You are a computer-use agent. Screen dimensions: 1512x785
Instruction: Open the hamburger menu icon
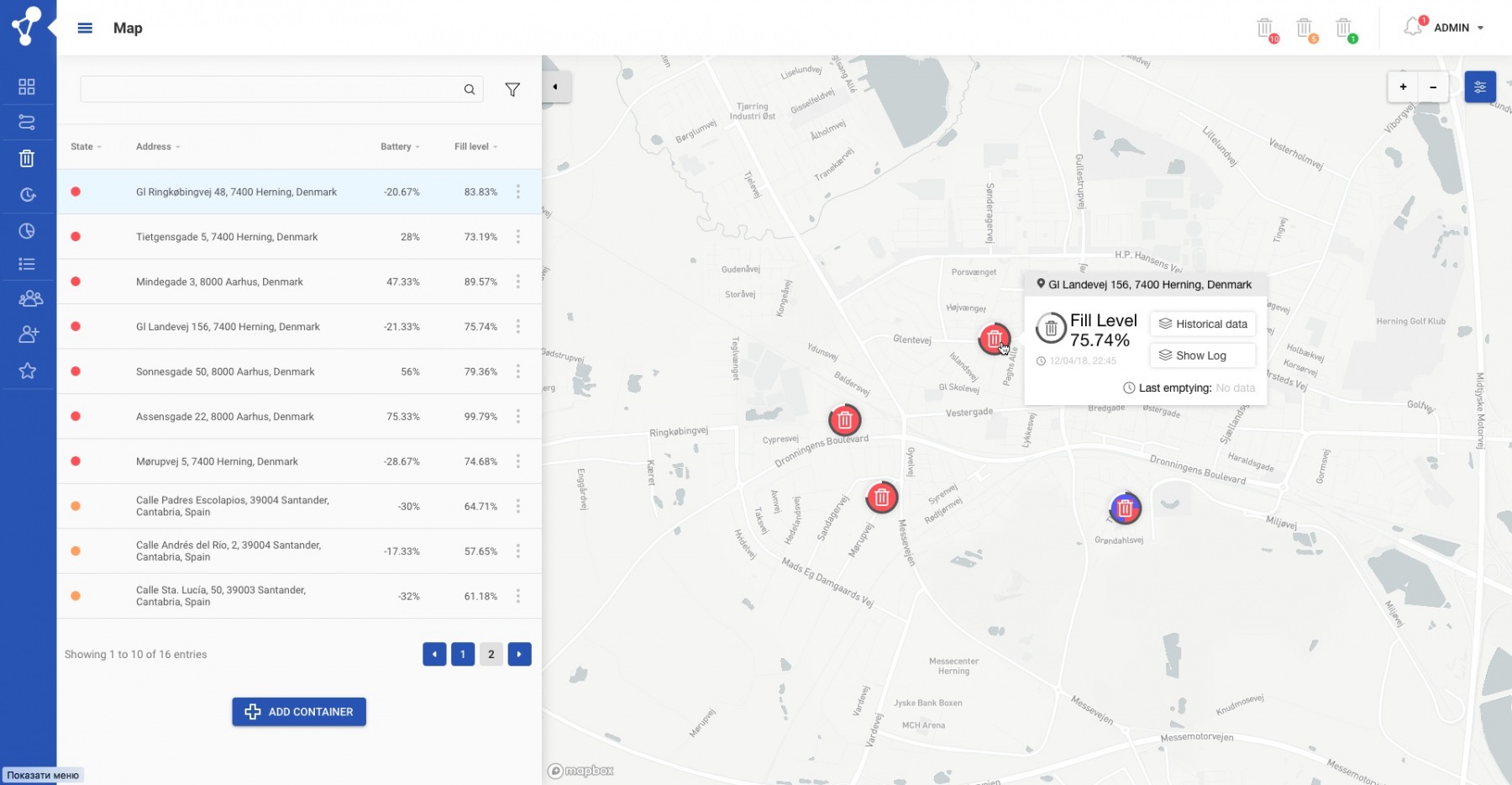tap(85, 28)
